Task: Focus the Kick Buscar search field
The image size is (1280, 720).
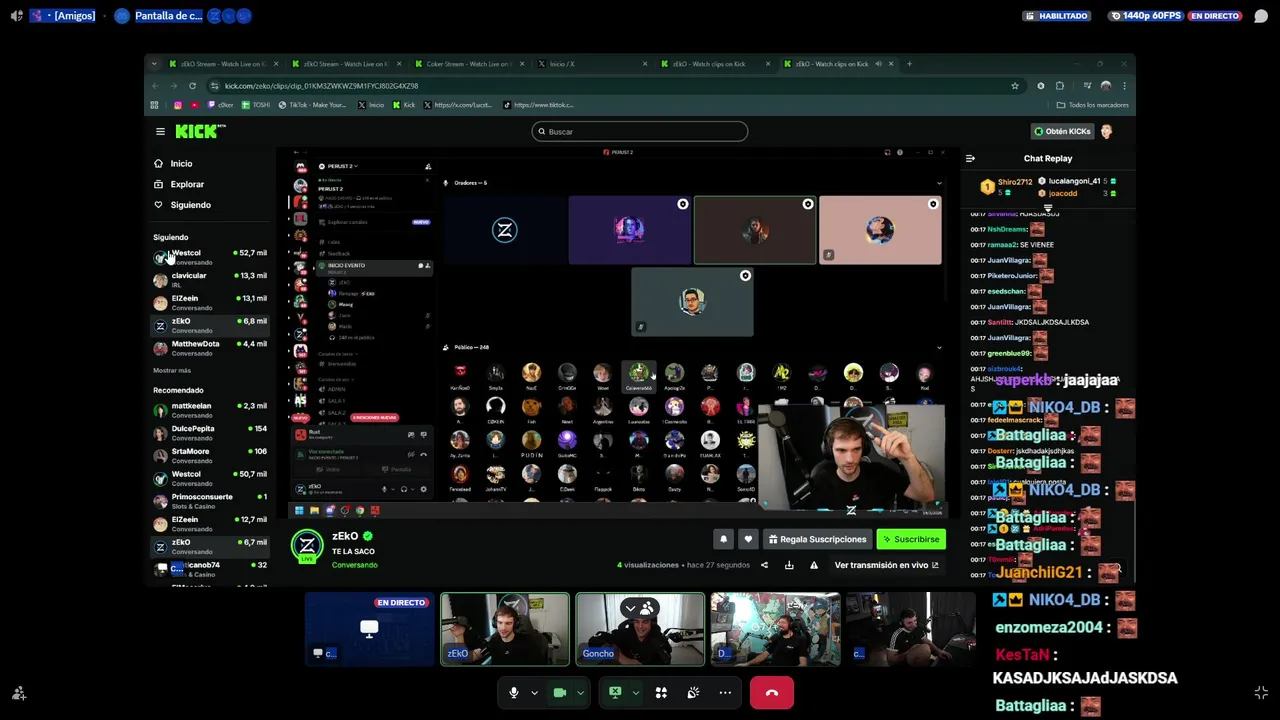Action: (640, 131)
